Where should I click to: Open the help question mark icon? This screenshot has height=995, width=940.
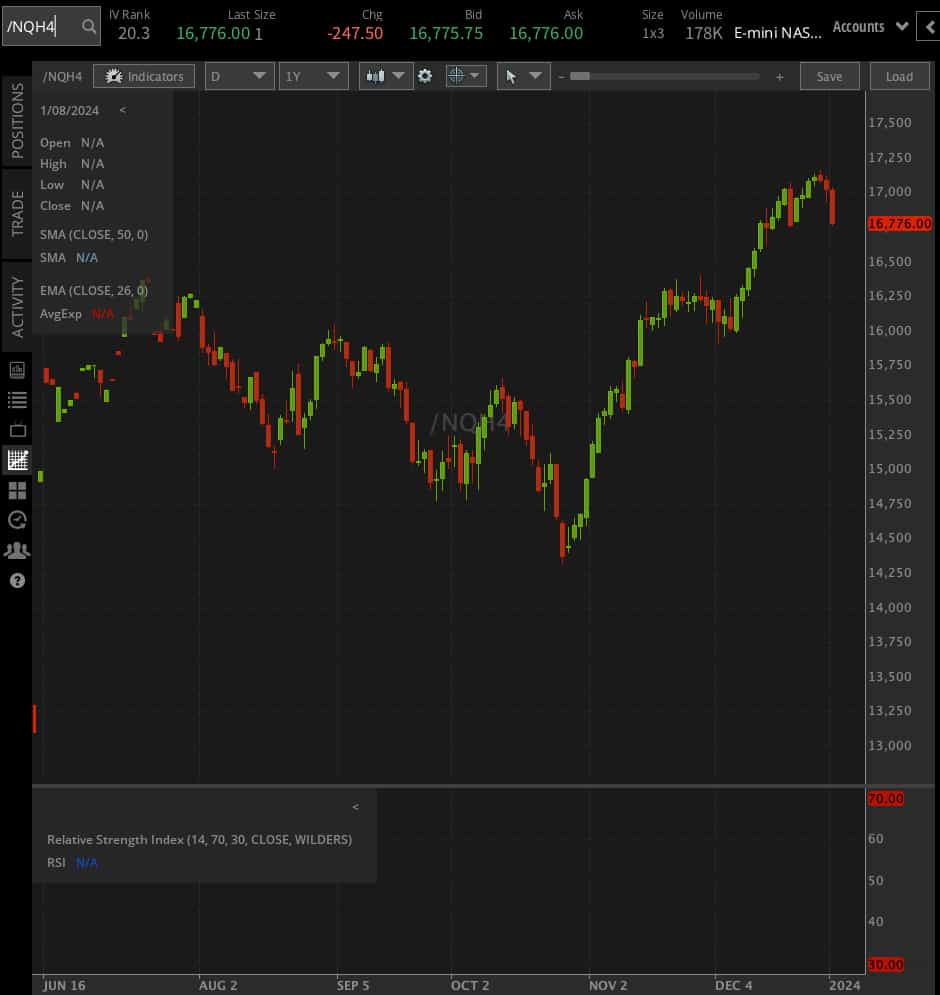pyautogui.click(x=17, y=581)
